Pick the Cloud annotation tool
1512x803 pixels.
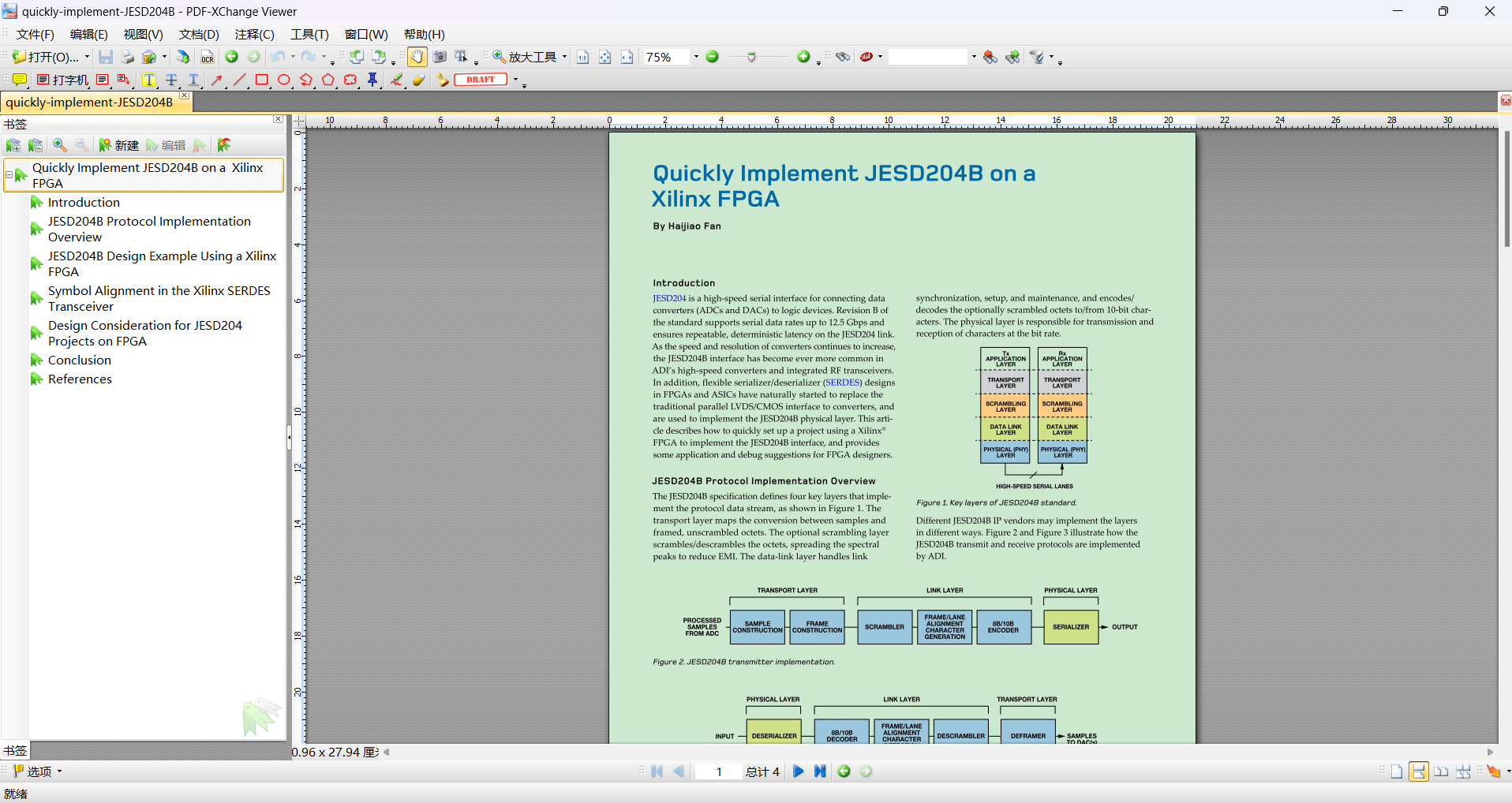coord(350,80)
